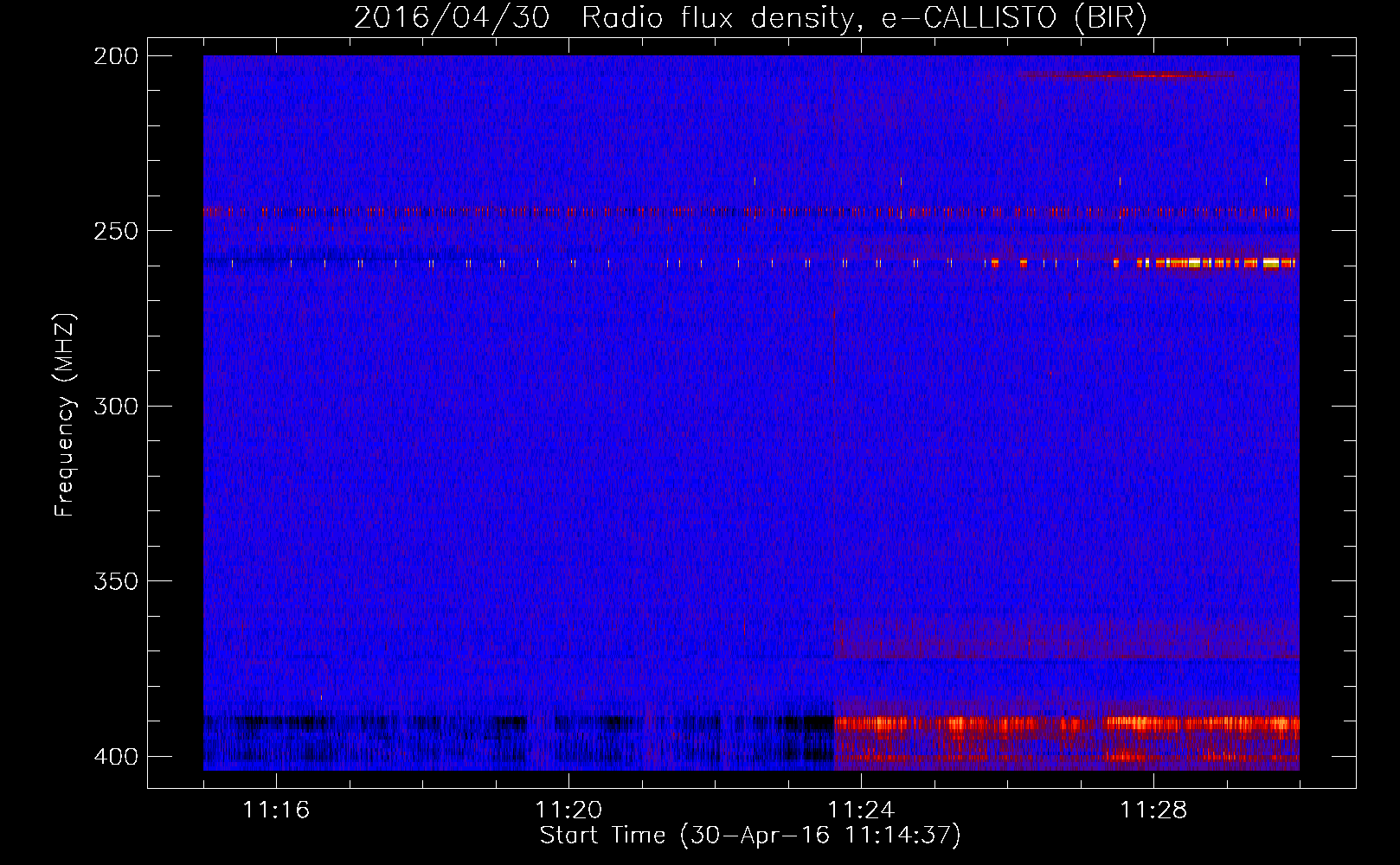Click the '350' frequency tick label
Screen dimensions: 1400x865
tap(116, 581)
